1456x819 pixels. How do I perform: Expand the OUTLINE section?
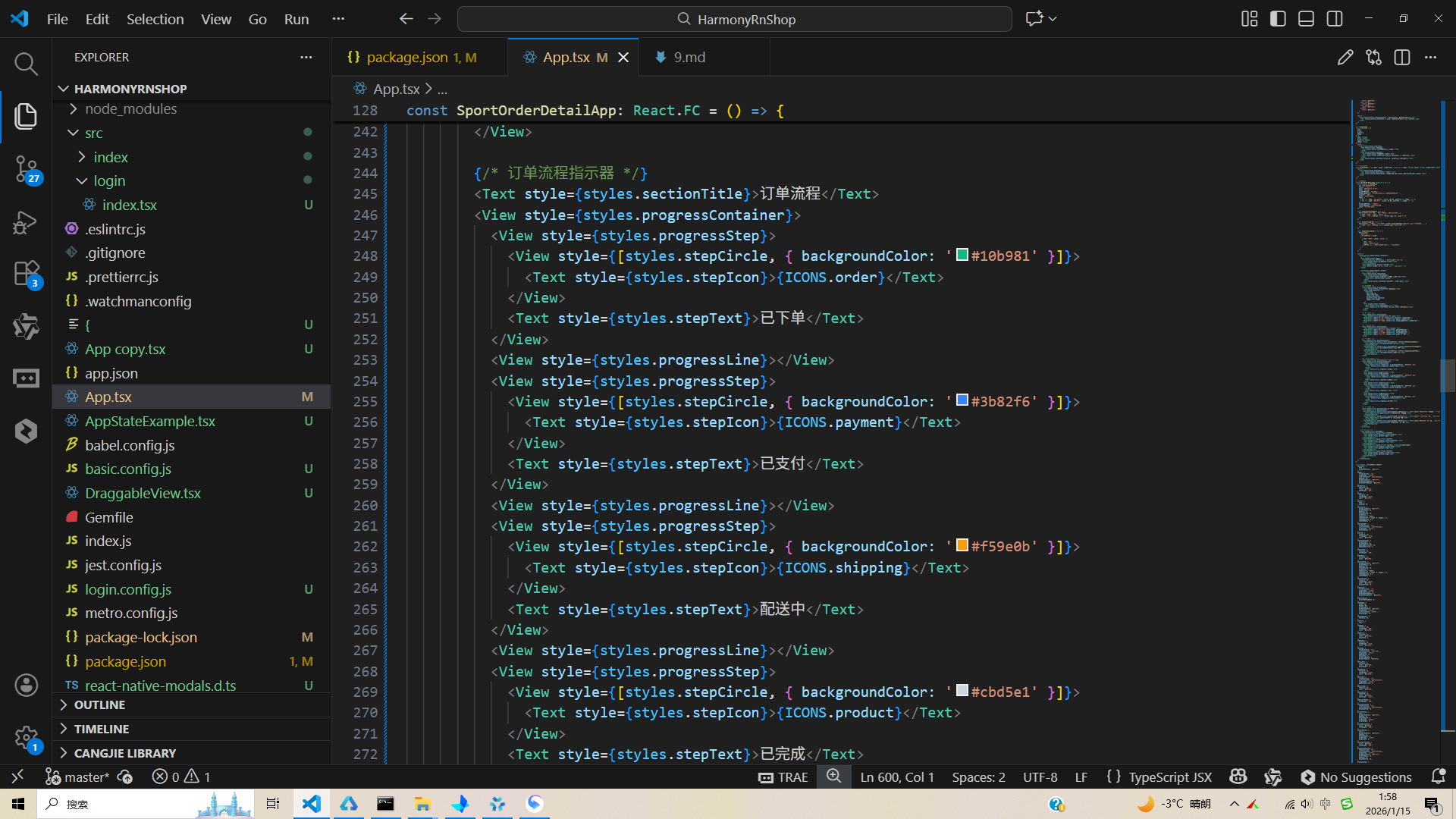tap(99, 704)
